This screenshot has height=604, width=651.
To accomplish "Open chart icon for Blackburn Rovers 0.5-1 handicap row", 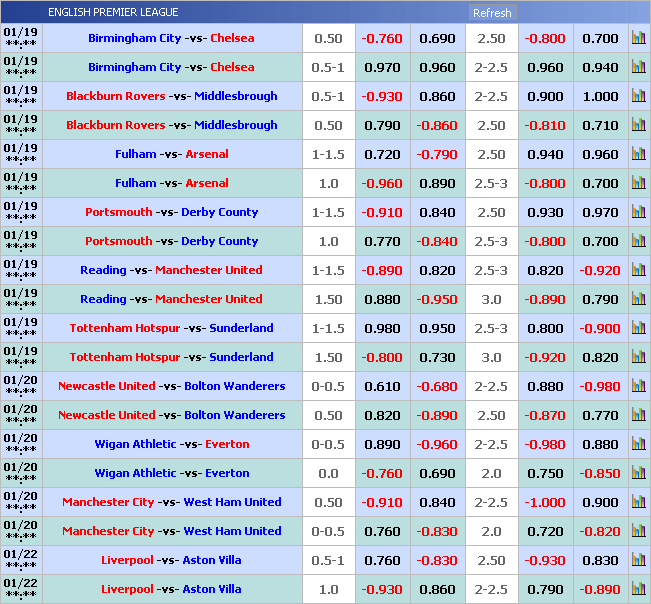I will (x=638, y=97).
